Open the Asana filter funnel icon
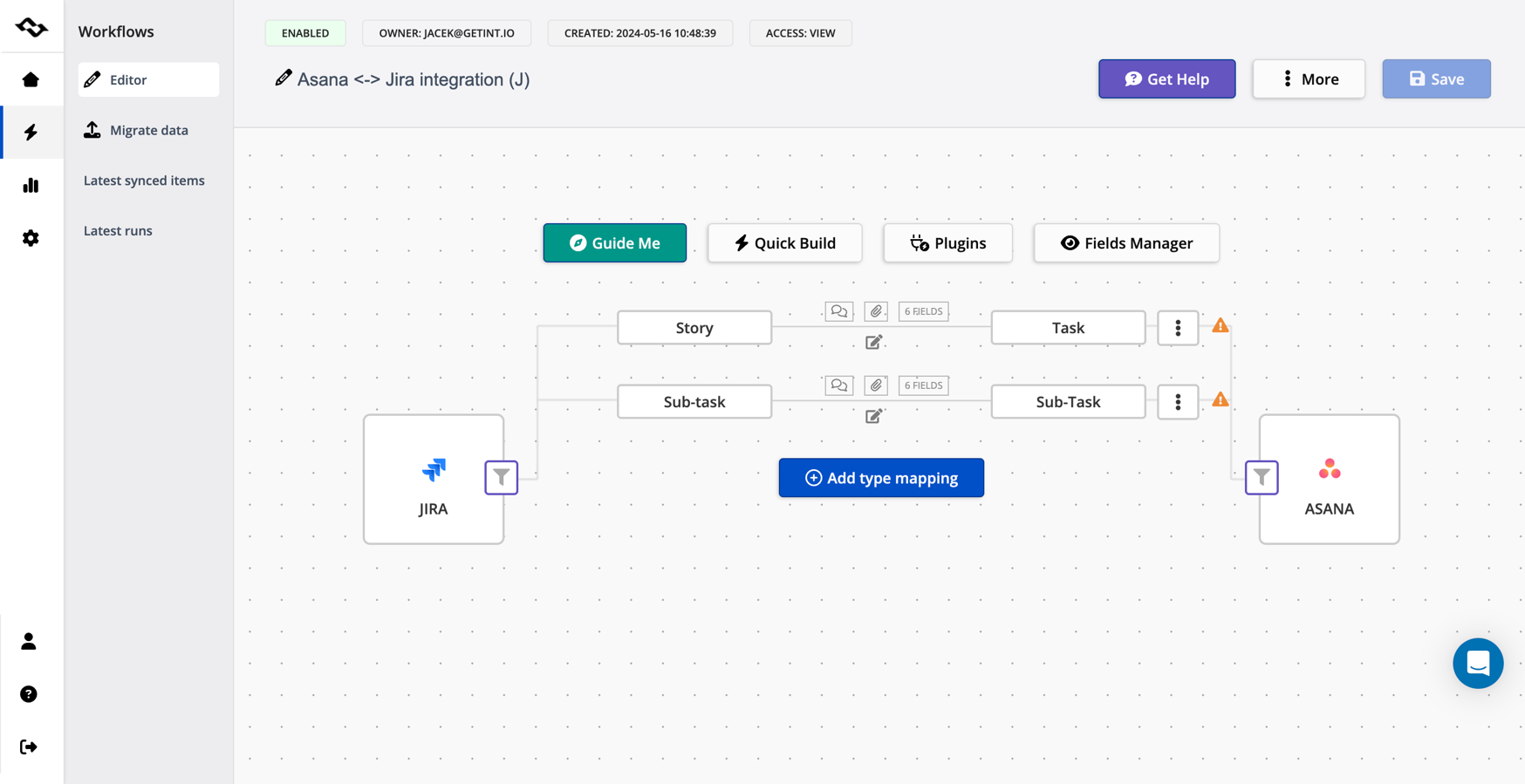The height and width of the screenshot is (784, 1525). click(x=1262, y=477)
